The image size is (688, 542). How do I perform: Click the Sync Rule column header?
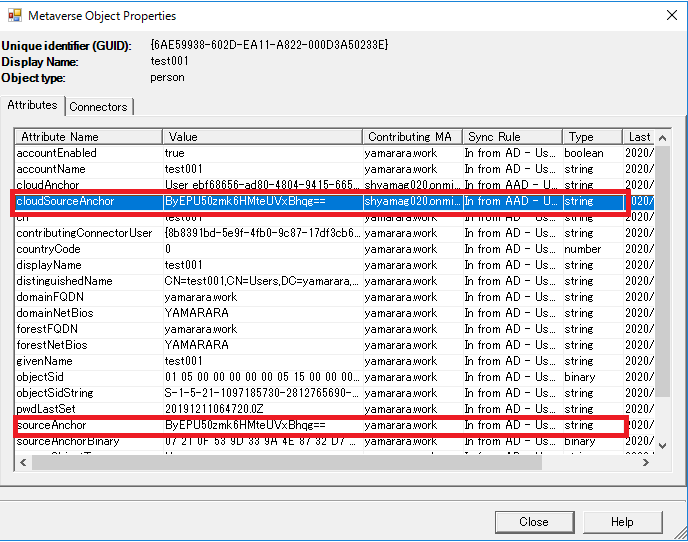512,137
